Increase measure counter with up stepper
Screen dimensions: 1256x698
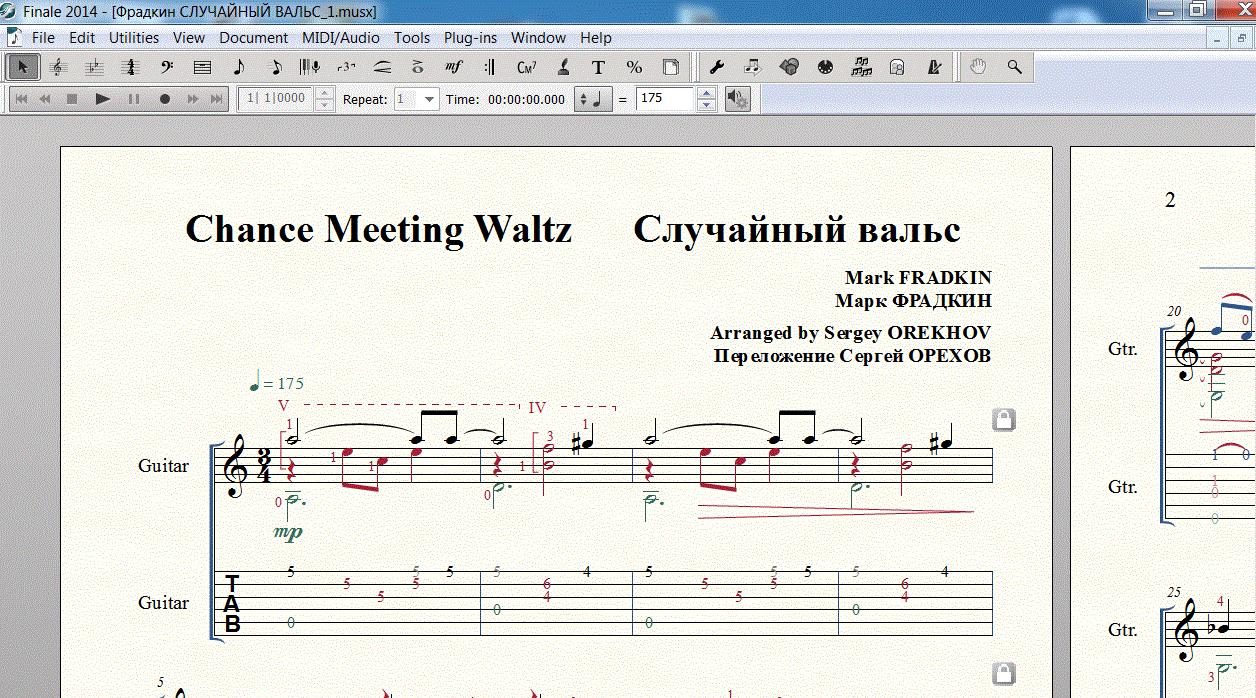tap(324, 93)
